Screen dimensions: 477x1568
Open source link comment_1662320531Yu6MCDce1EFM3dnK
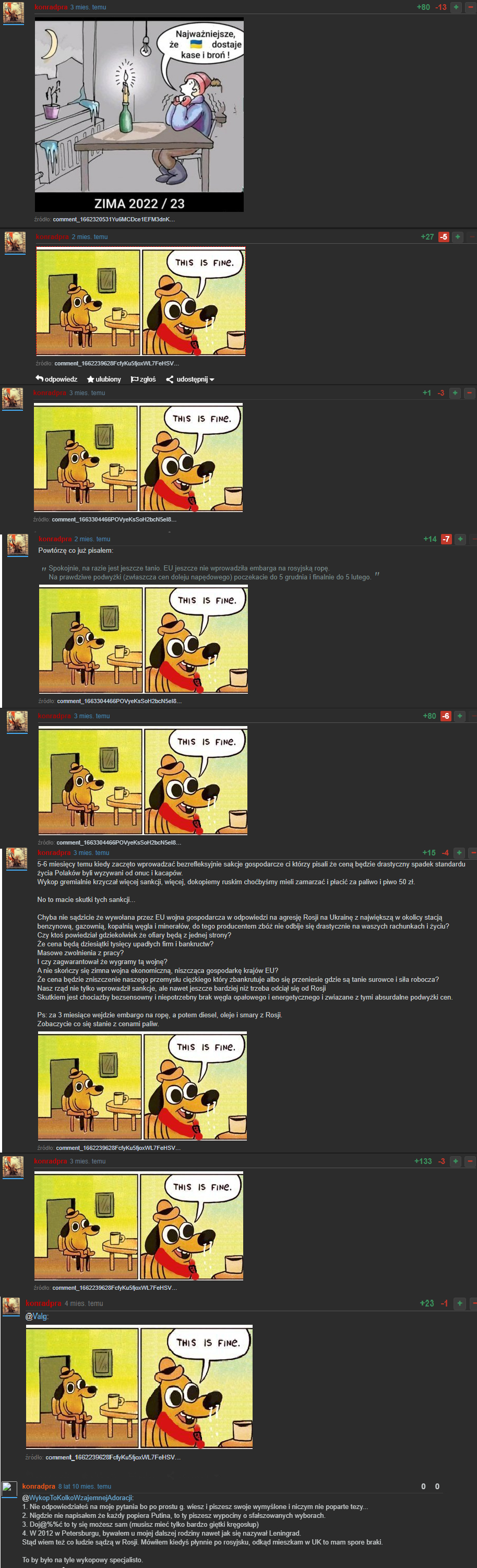coord(114,219)
